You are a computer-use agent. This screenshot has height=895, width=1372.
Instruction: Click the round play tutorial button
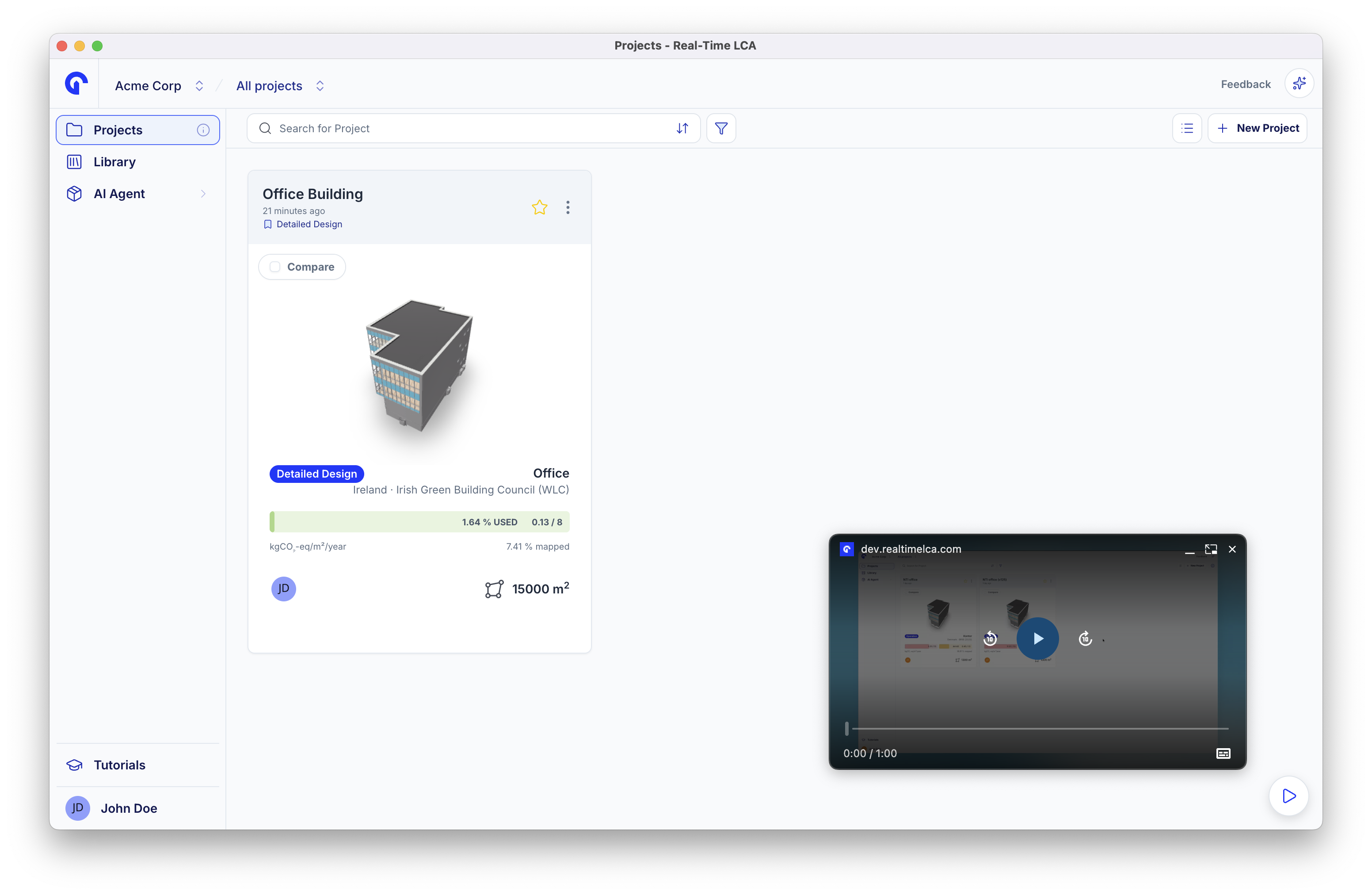(1289, 796)
